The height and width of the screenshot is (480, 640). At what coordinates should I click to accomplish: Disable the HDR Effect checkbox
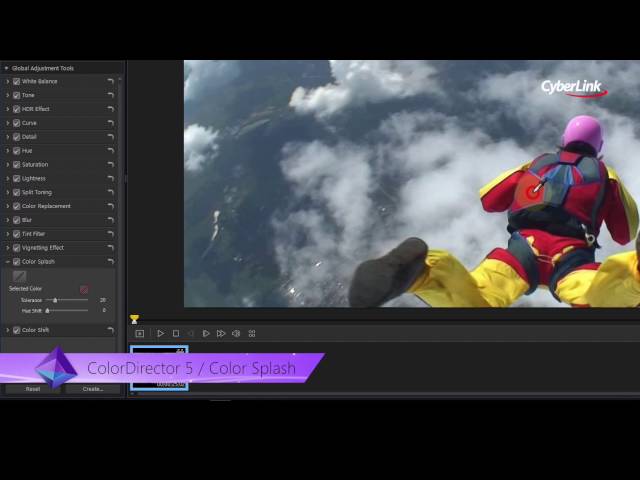[16, 109]
